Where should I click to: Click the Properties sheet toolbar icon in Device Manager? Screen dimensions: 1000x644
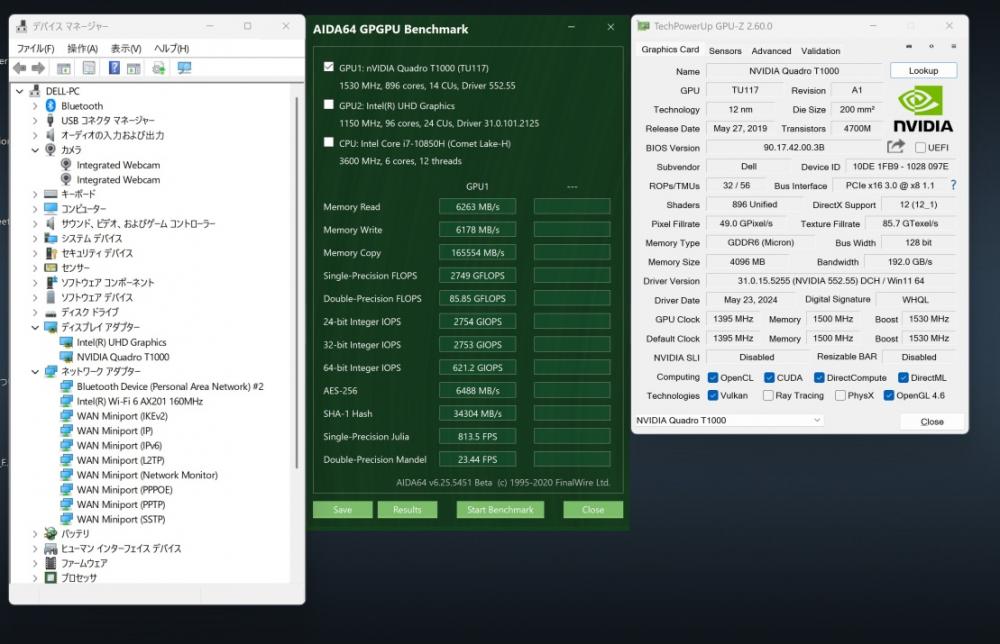pyautogui.click(x=89, y=68)
